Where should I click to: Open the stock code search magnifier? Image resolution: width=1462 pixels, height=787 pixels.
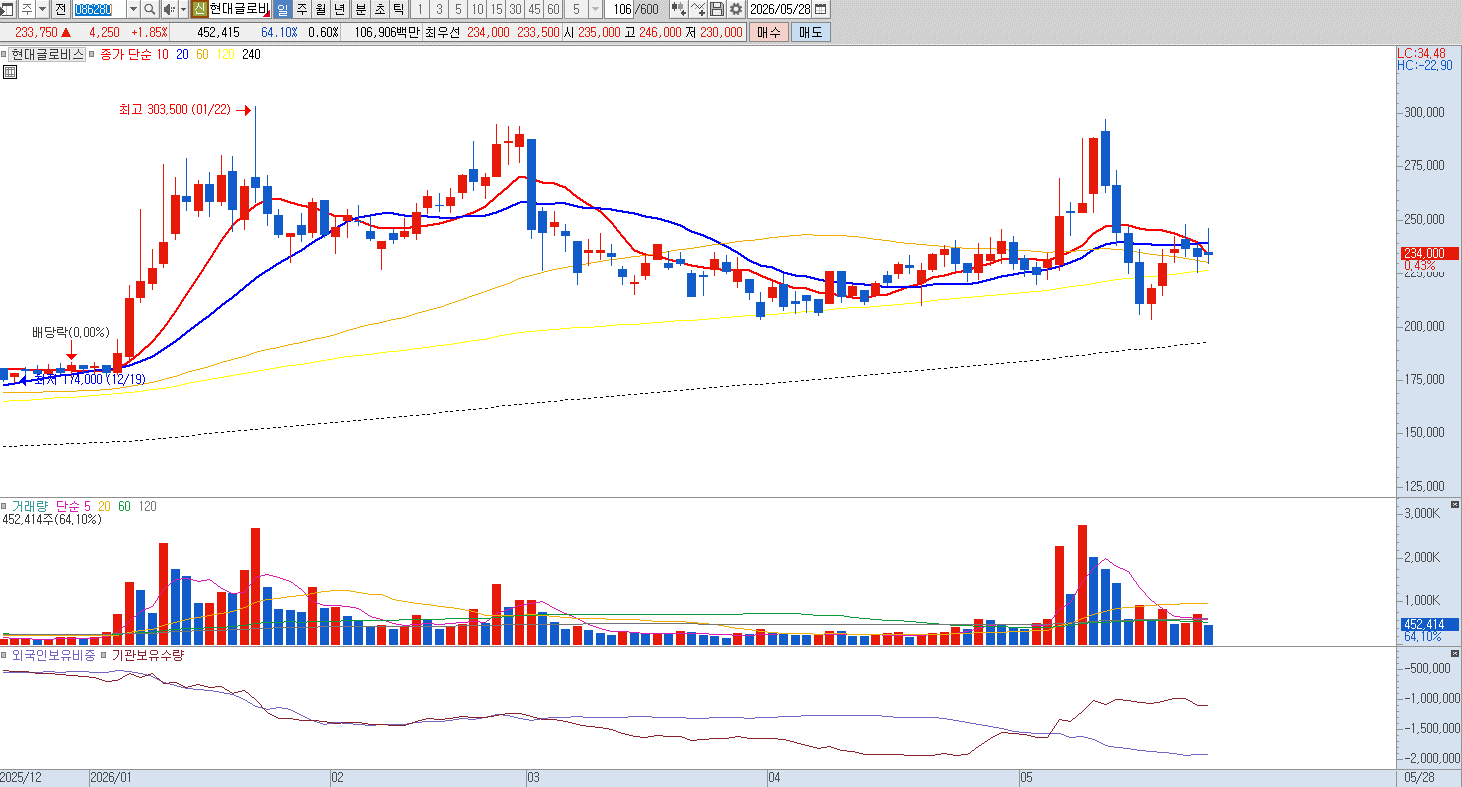pyautogui.click(x=149, y=9)
